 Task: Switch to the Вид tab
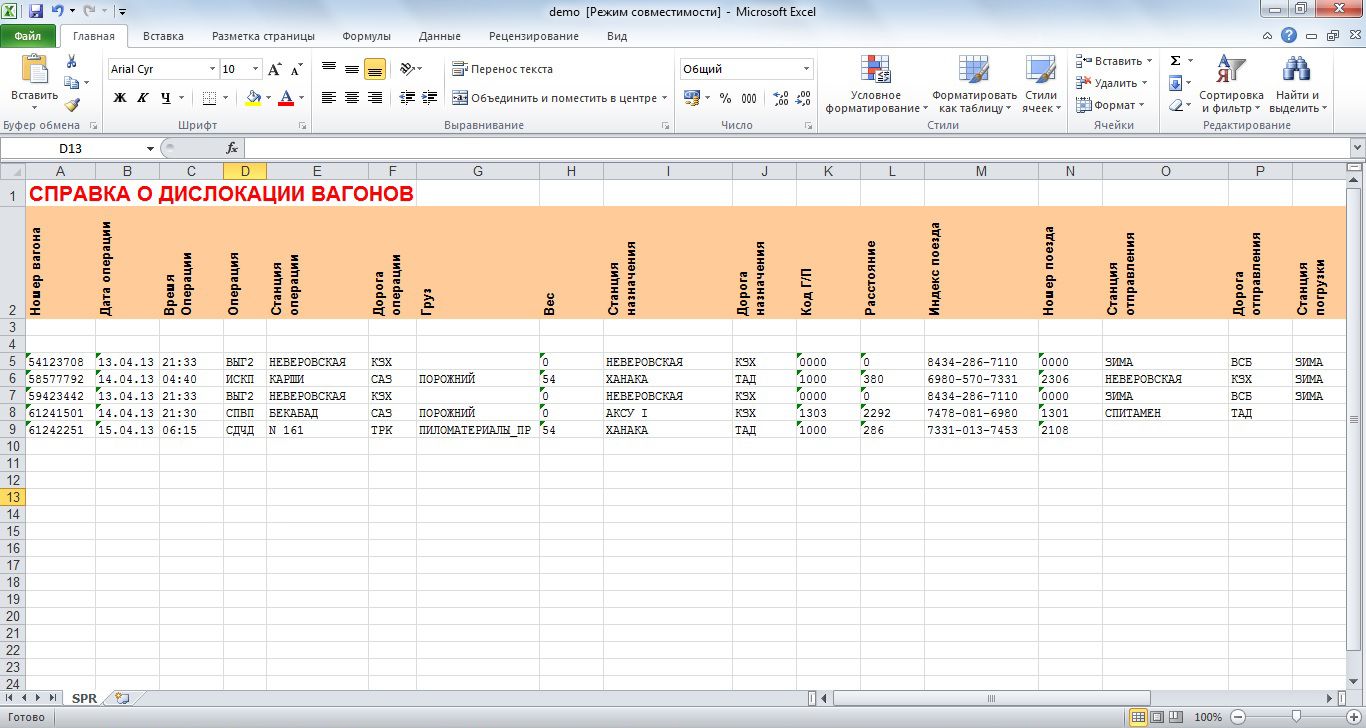click(617, 36)
